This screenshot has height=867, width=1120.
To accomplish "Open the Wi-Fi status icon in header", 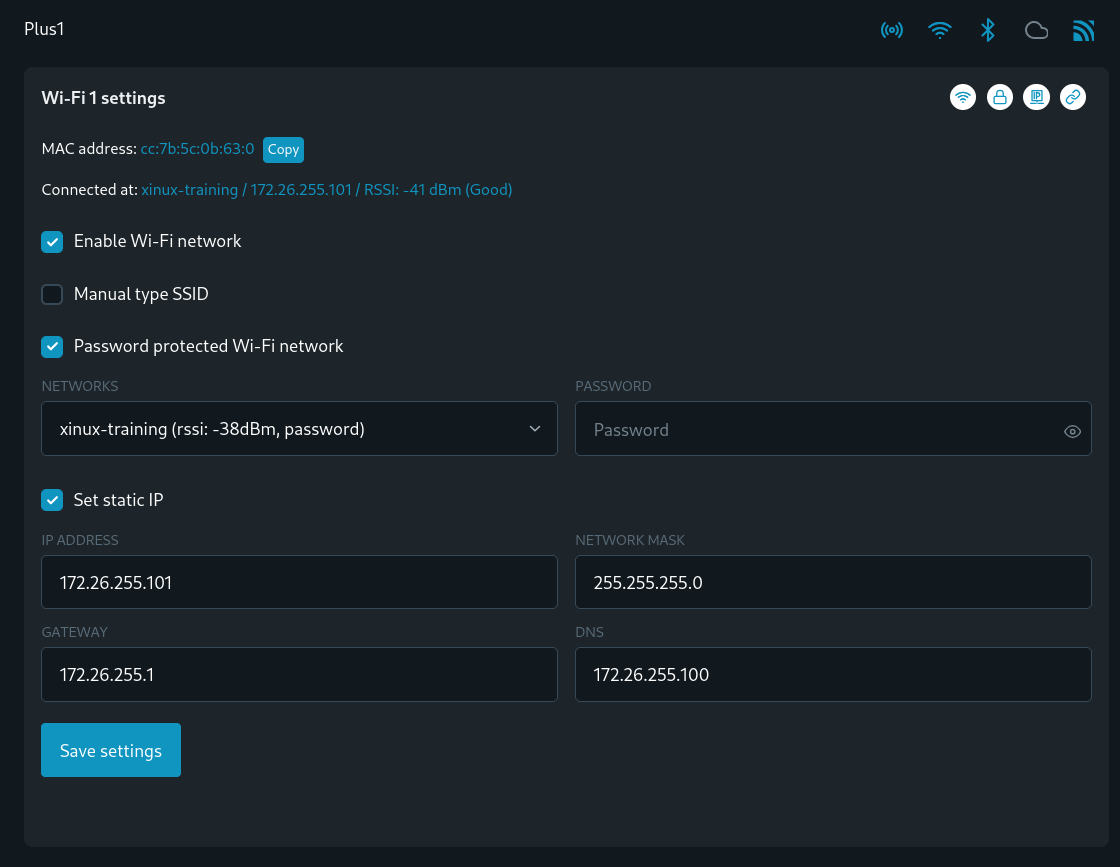I will click(939, 30).
